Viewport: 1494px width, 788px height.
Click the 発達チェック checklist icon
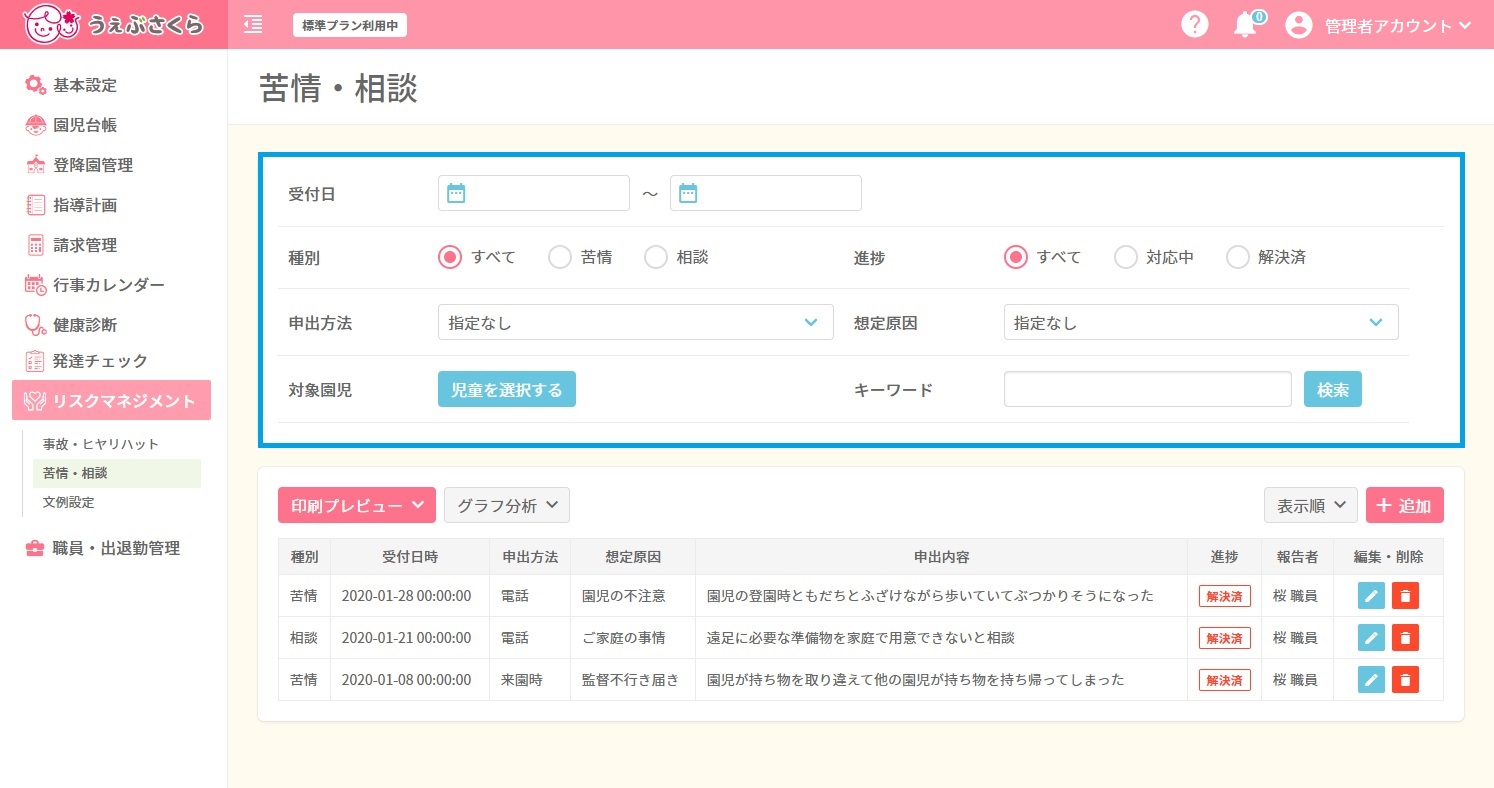[36, 361]
